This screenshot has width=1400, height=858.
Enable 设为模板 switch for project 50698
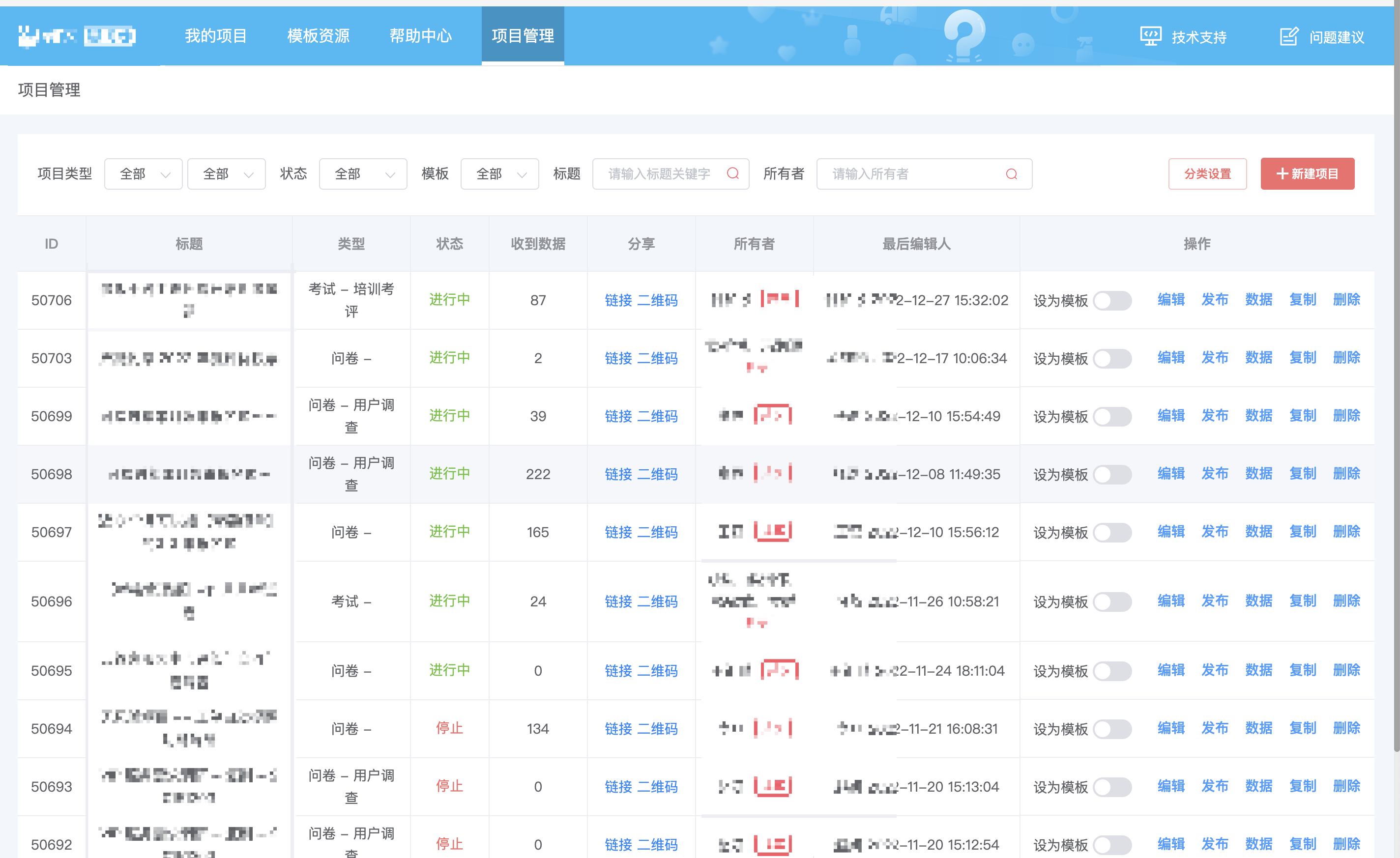point(1112,474)
